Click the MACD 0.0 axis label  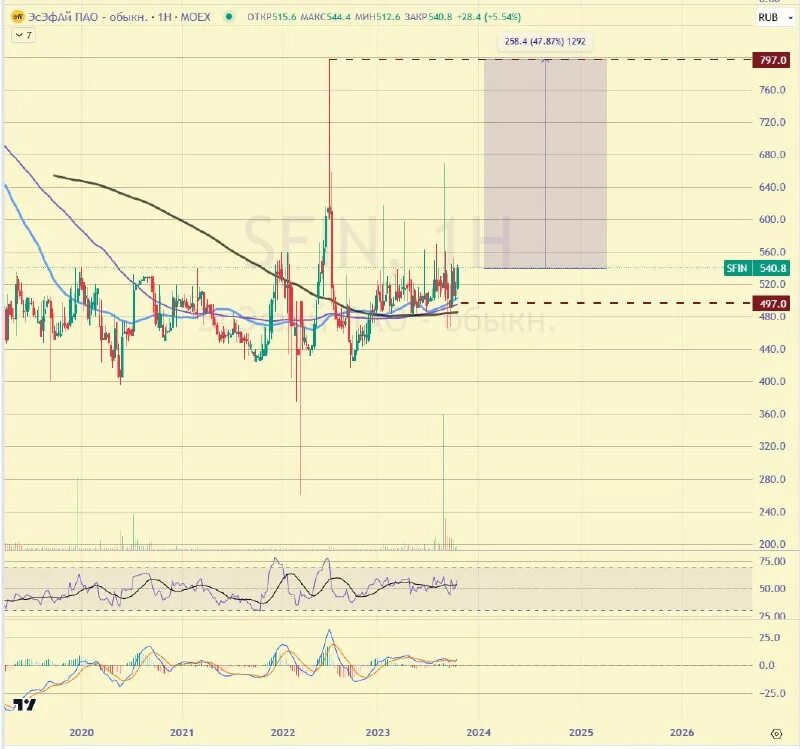click(x=767, y=665)
